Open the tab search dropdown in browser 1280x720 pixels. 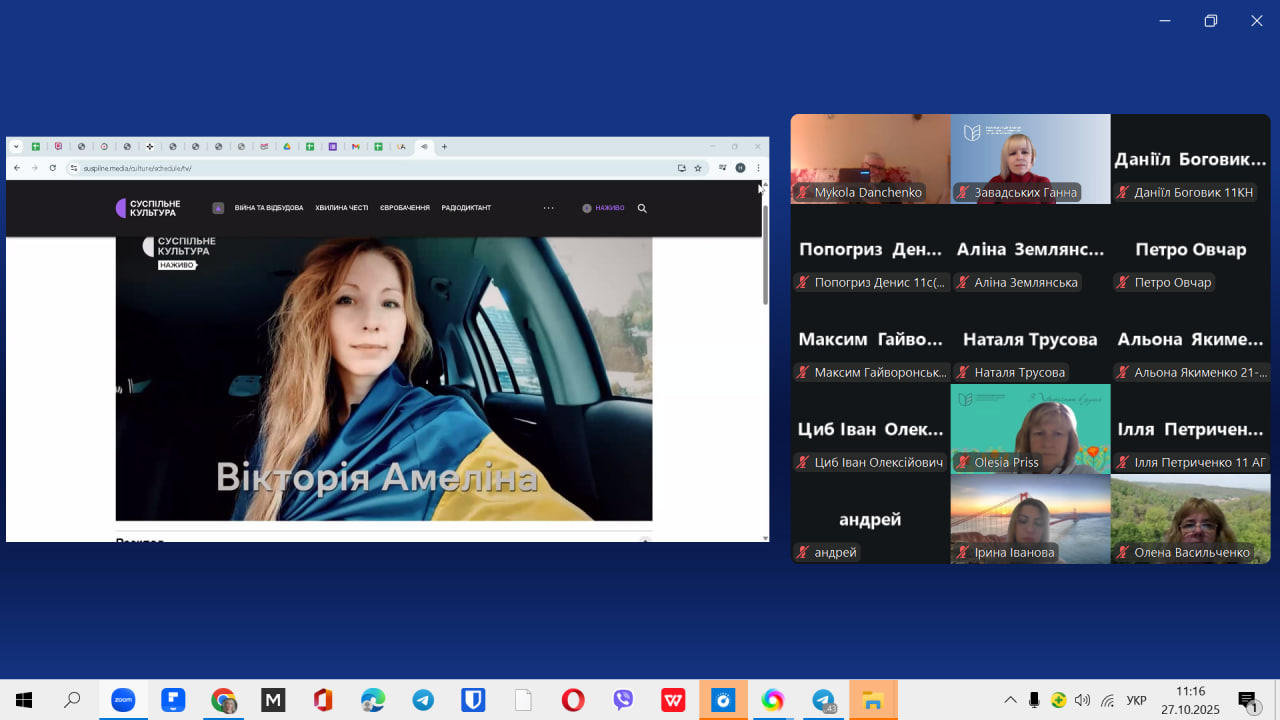16,147
